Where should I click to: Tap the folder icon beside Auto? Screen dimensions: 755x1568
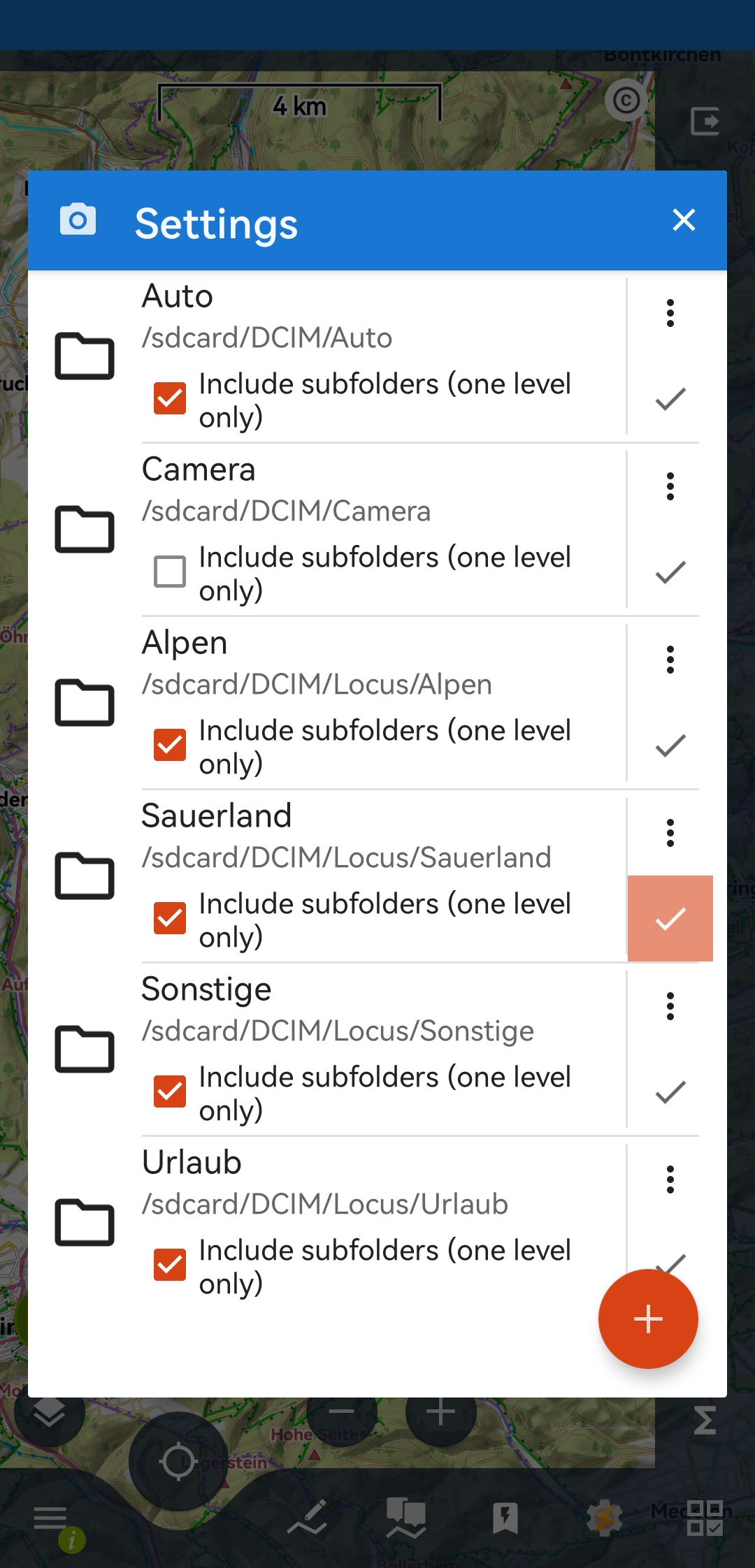click(85, 356)
